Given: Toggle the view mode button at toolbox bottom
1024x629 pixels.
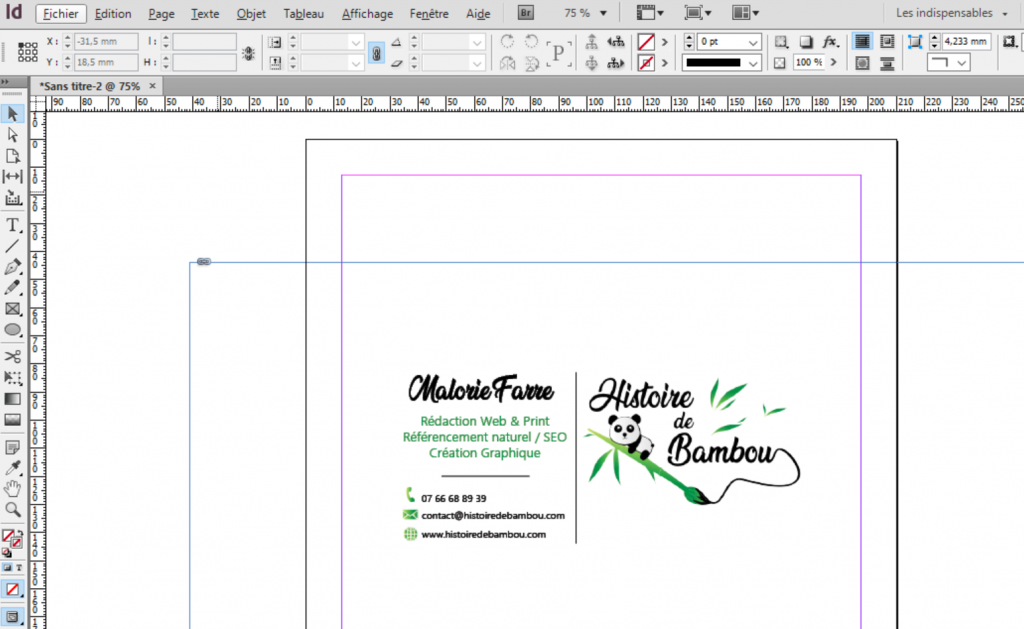Looking at the screenshot, I should pos(12,616).
